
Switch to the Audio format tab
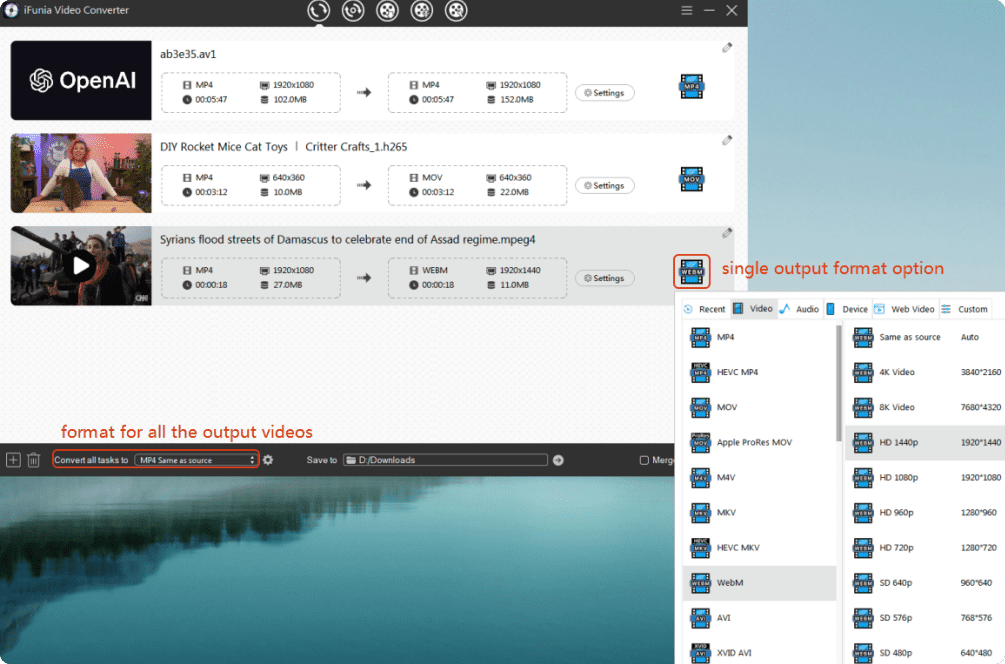coord(799,309)
